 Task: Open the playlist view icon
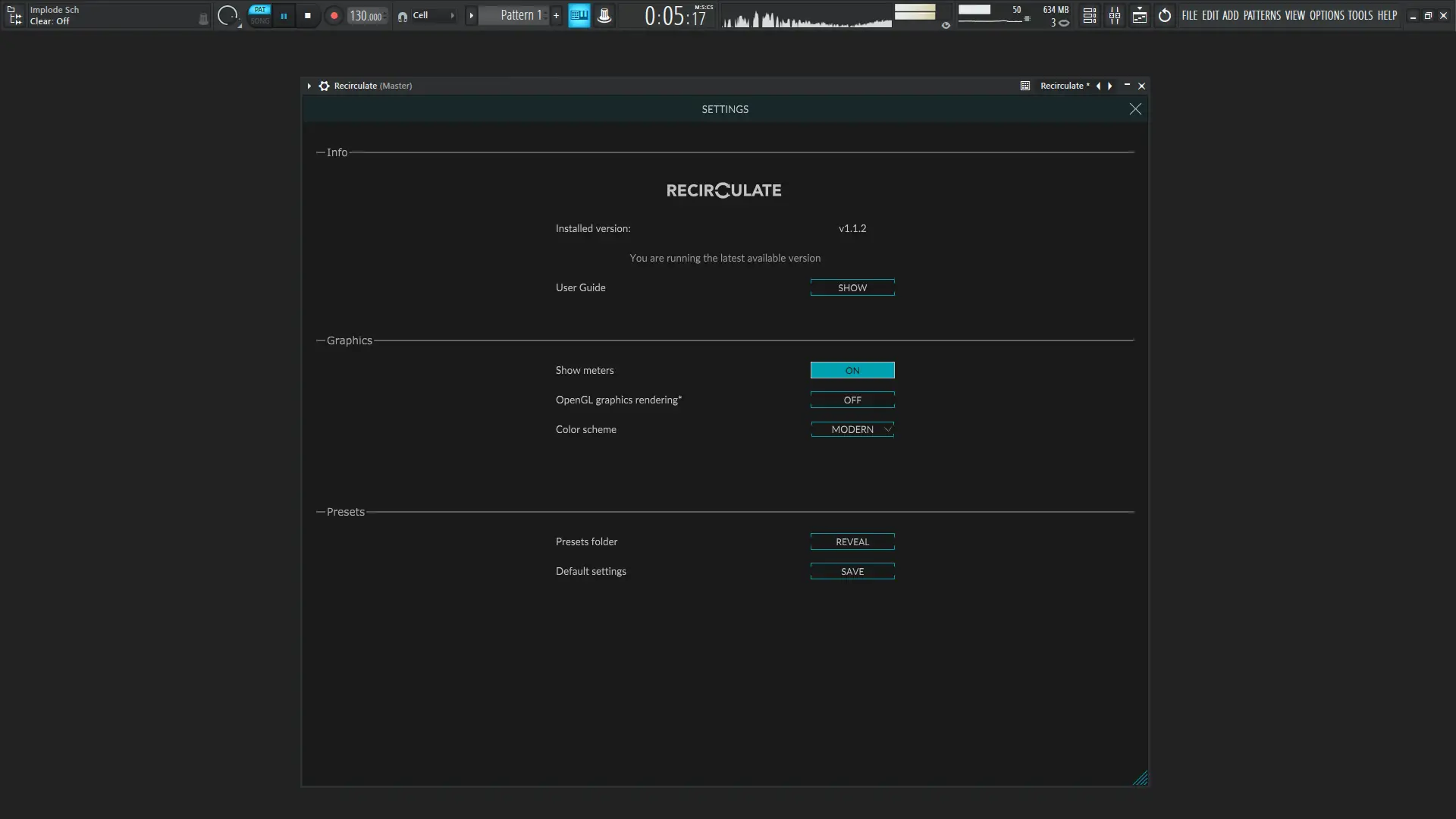[1140, 15]
